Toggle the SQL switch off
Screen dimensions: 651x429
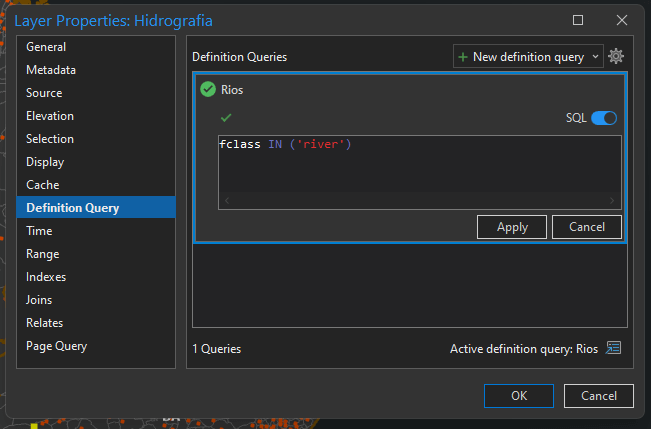coord(604,118)
